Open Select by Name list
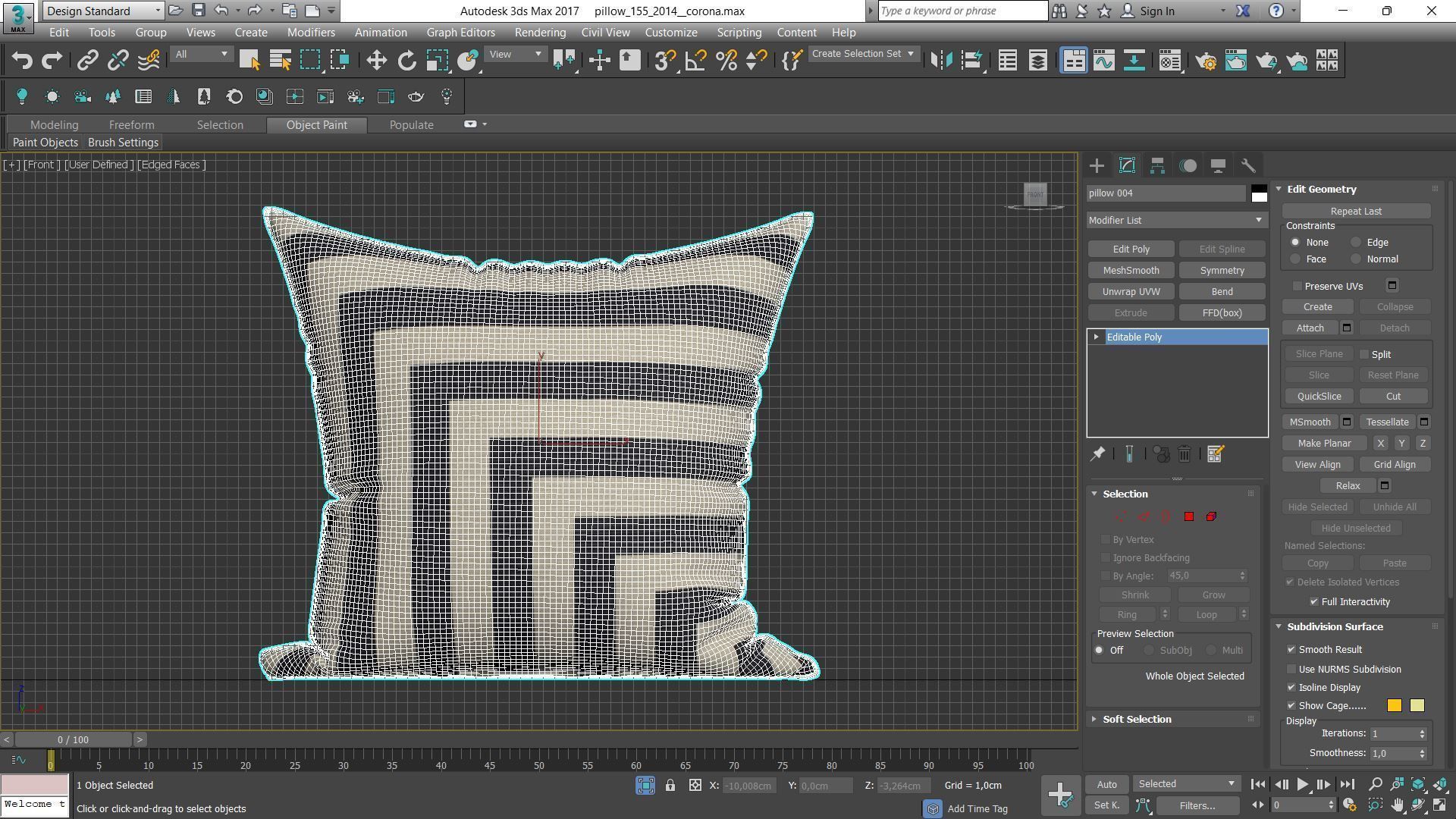1456x819 pixels. pos(281,61)
